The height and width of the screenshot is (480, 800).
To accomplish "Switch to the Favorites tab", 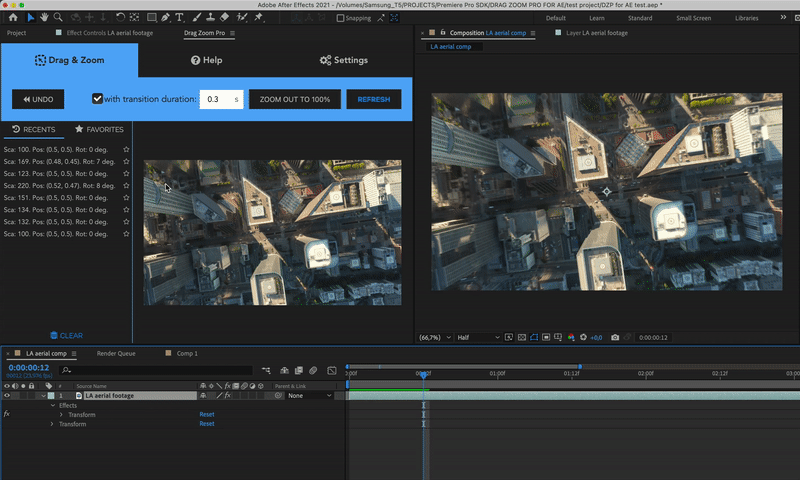I will pyautogui.click(x=99, y=129).
